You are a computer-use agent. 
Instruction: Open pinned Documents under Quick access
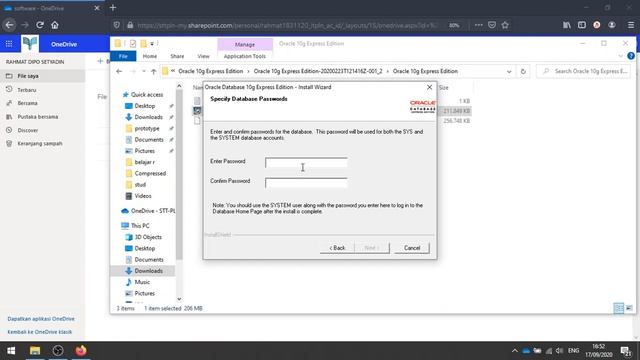click(149, 140)
